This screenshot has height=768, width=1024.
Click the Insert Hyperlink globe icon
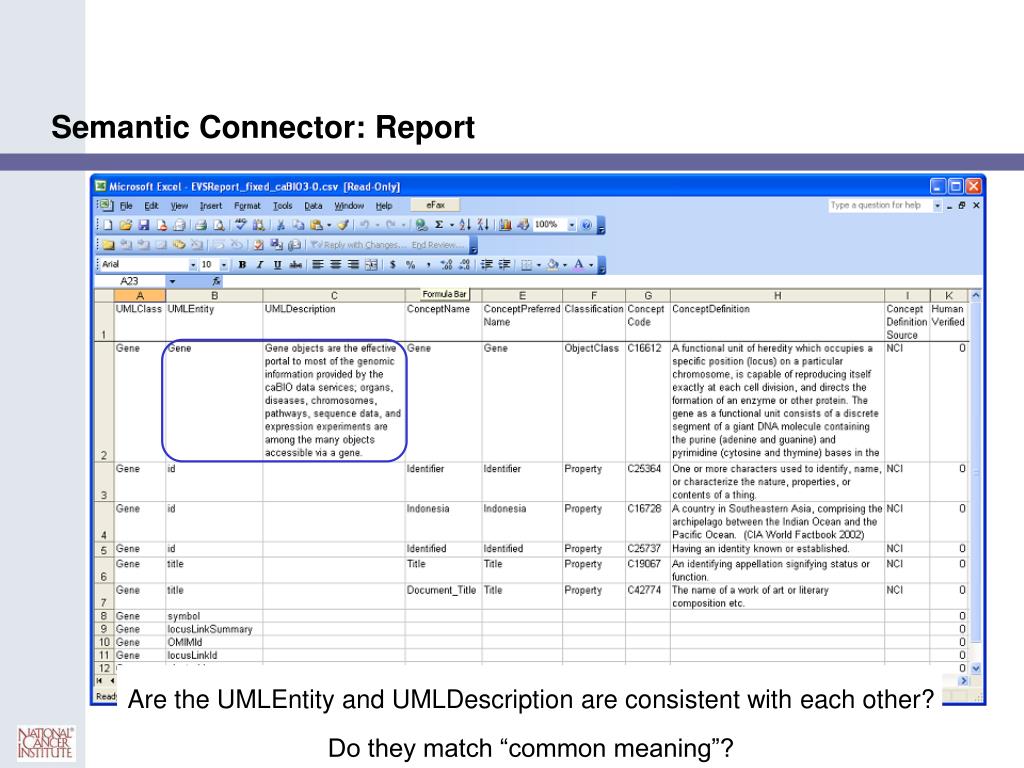pos(421,225)
